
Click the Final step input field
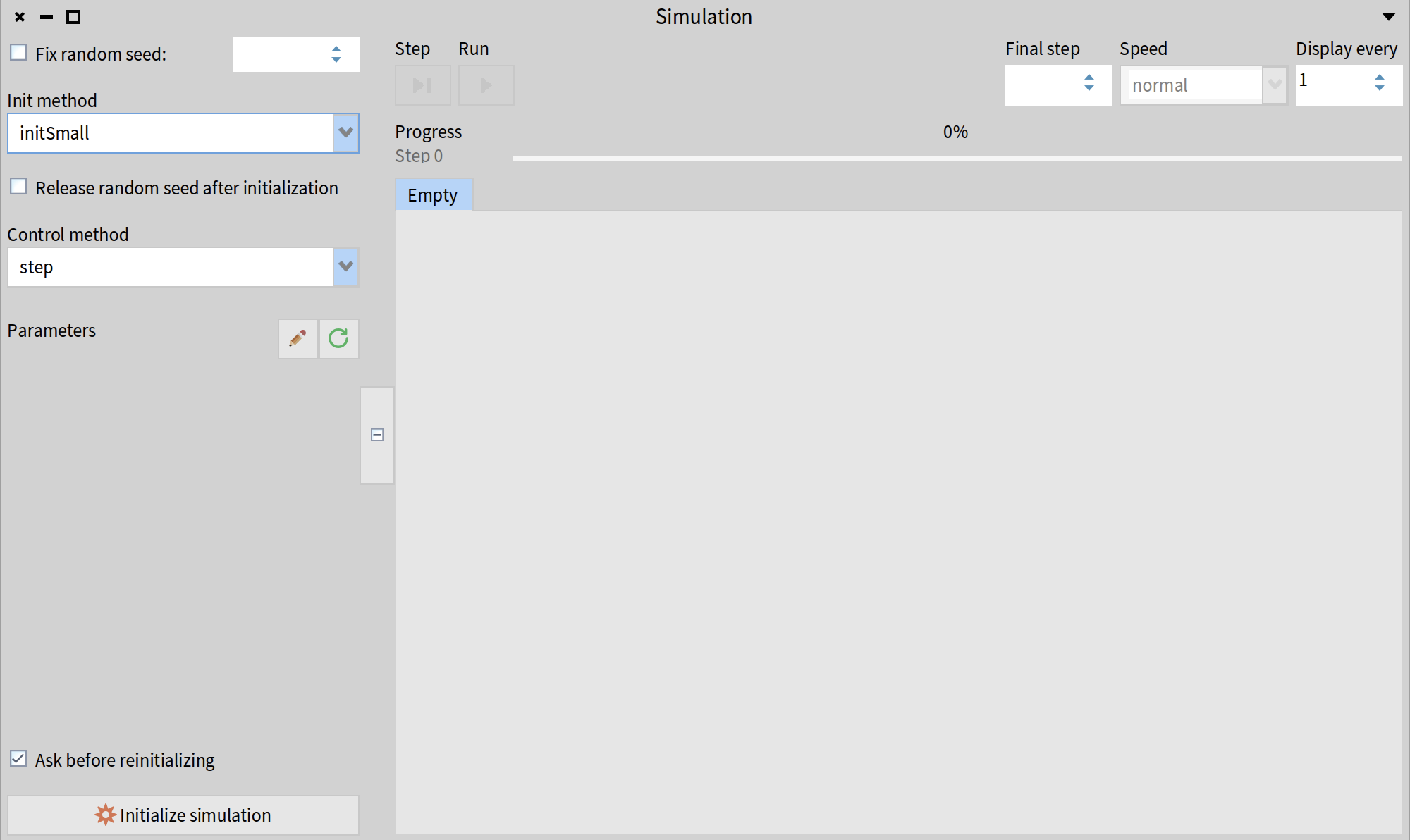1042,85
